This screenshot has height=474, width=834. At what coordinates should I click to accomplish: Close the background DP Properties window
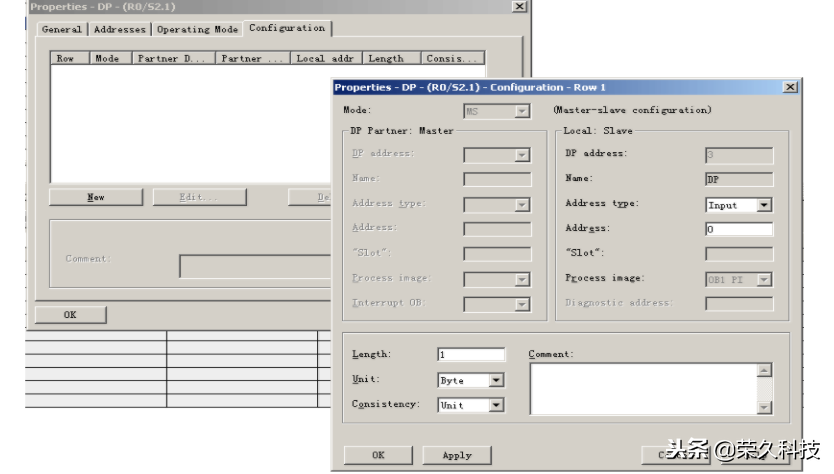(x=519, y=7)
